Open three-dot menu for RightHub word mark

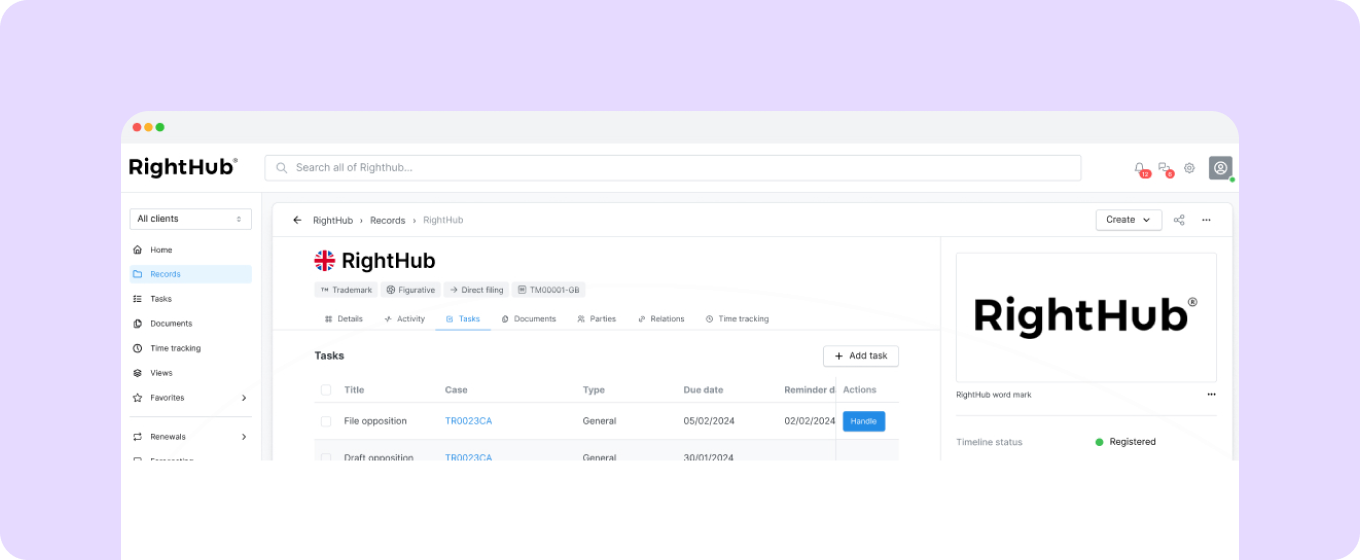(x=1211, y=394)
